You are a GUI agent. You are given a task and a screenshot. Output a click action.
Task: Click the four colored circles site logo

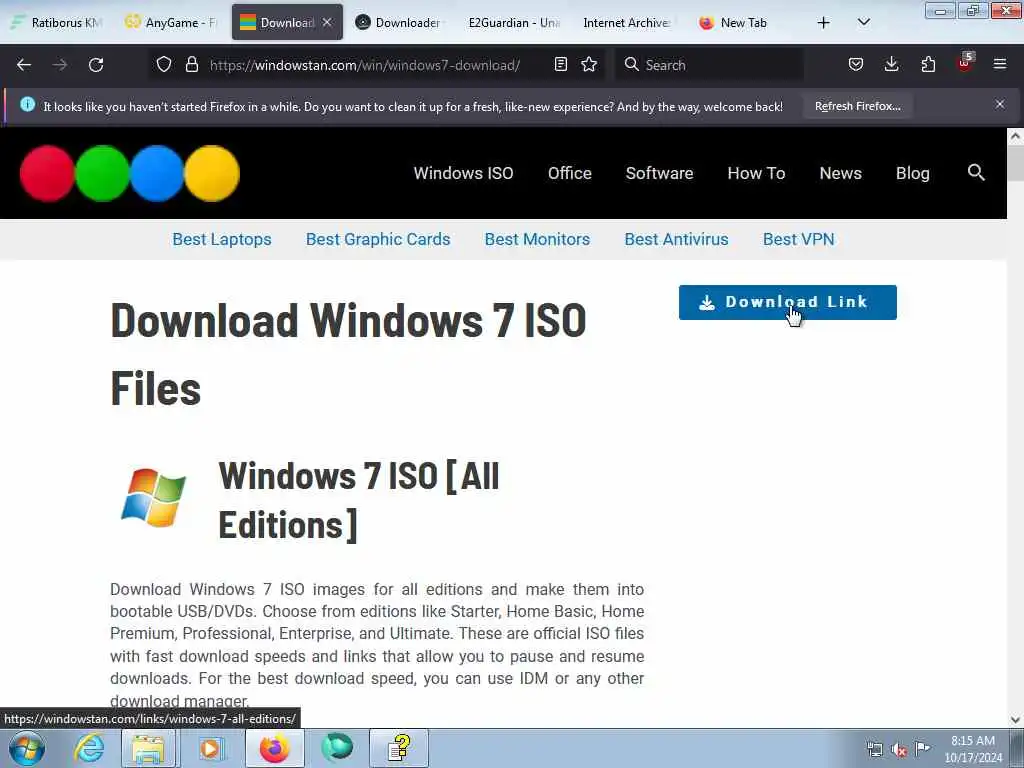click(x=130, y=173)
